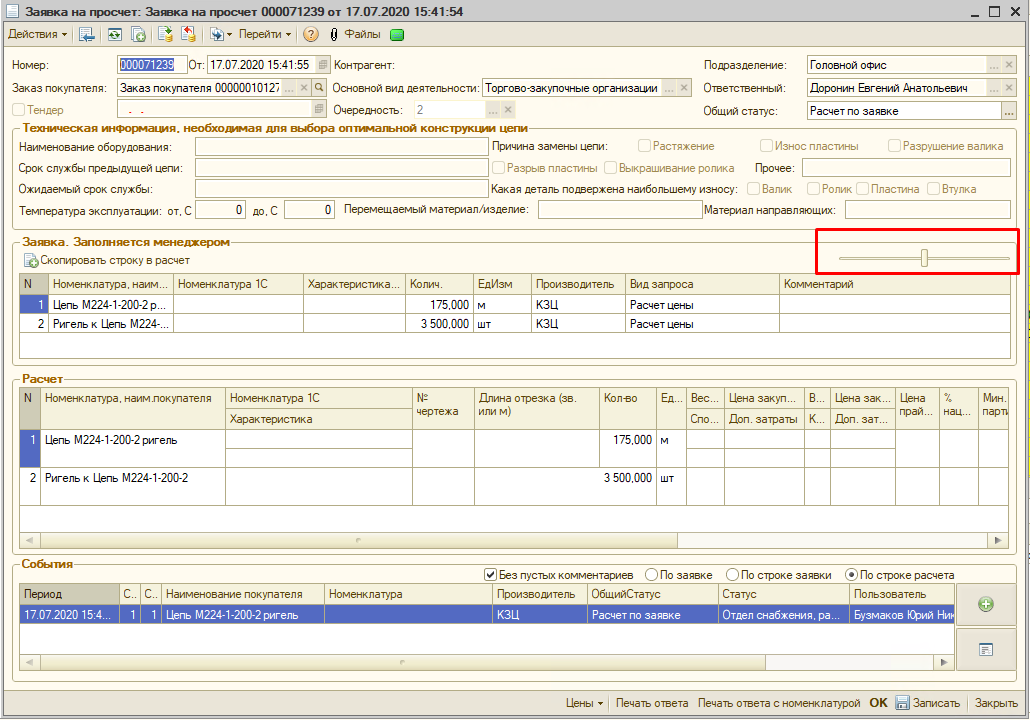1030x720 pixels.
Task: Click the form icon button below green plus
Action: click(x=985, y=649)
